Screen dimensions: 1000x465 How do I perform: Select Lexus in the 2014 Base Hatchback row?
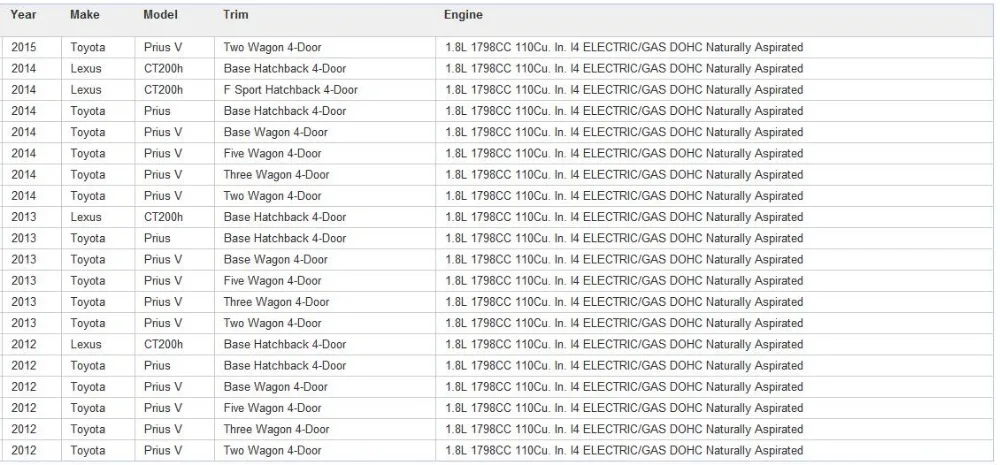(86, 68)
